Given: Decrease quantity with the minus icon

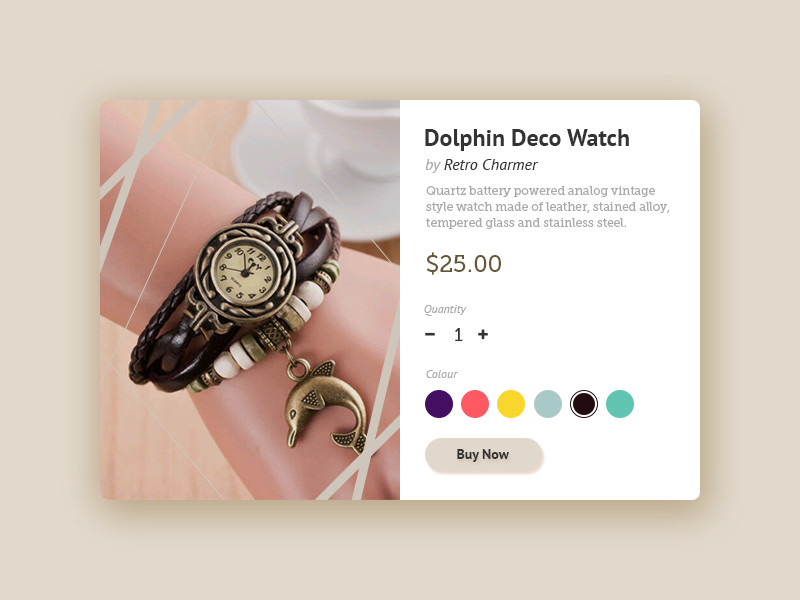Looking at the screenshot, I should point(430,334).
